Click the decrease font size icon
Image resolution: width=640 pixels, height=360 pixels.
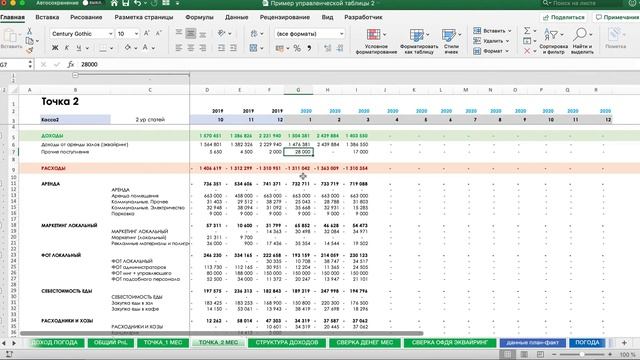(x=159, y=33)
